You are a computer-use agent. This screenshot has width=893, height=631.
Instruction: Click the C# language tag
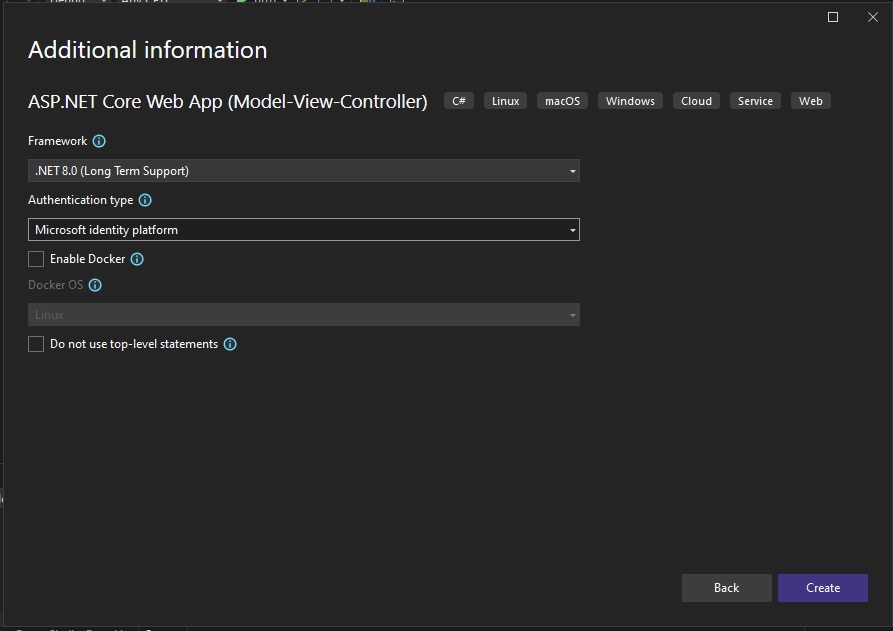(458, 101)
